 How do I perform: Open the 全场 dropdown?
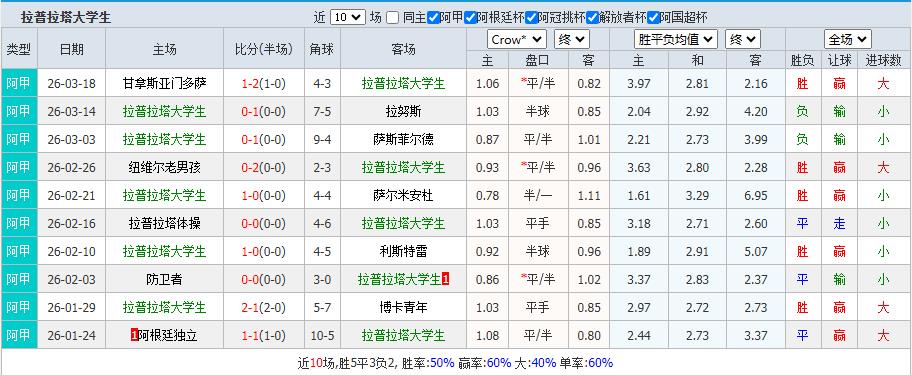(x=847, y=40)
